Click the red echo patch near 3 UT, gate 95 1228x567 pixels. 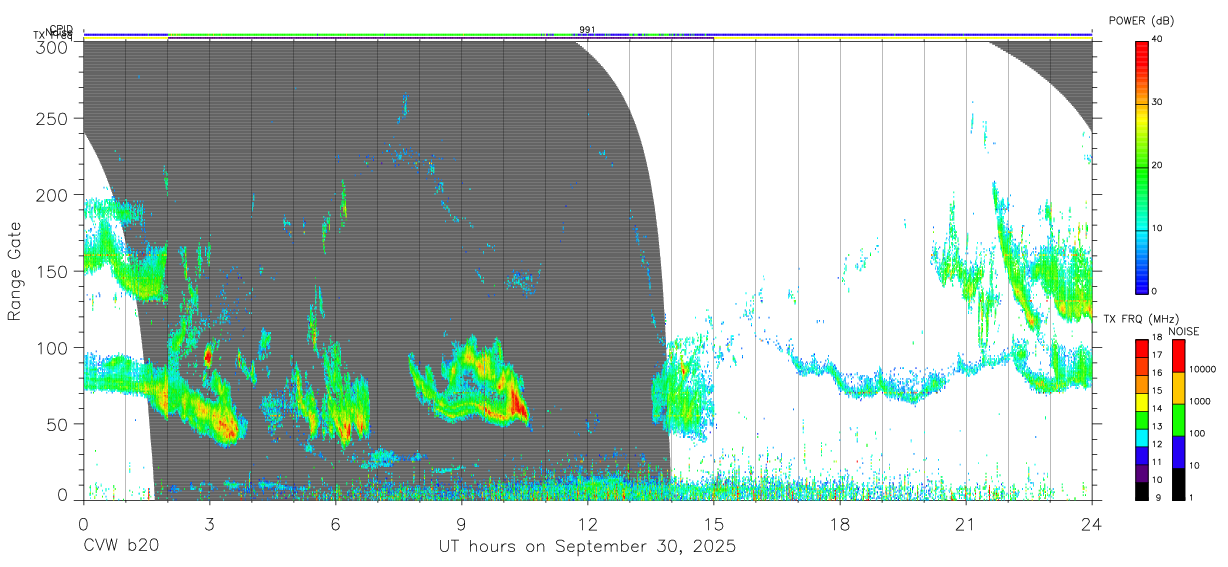click(208, 354)
